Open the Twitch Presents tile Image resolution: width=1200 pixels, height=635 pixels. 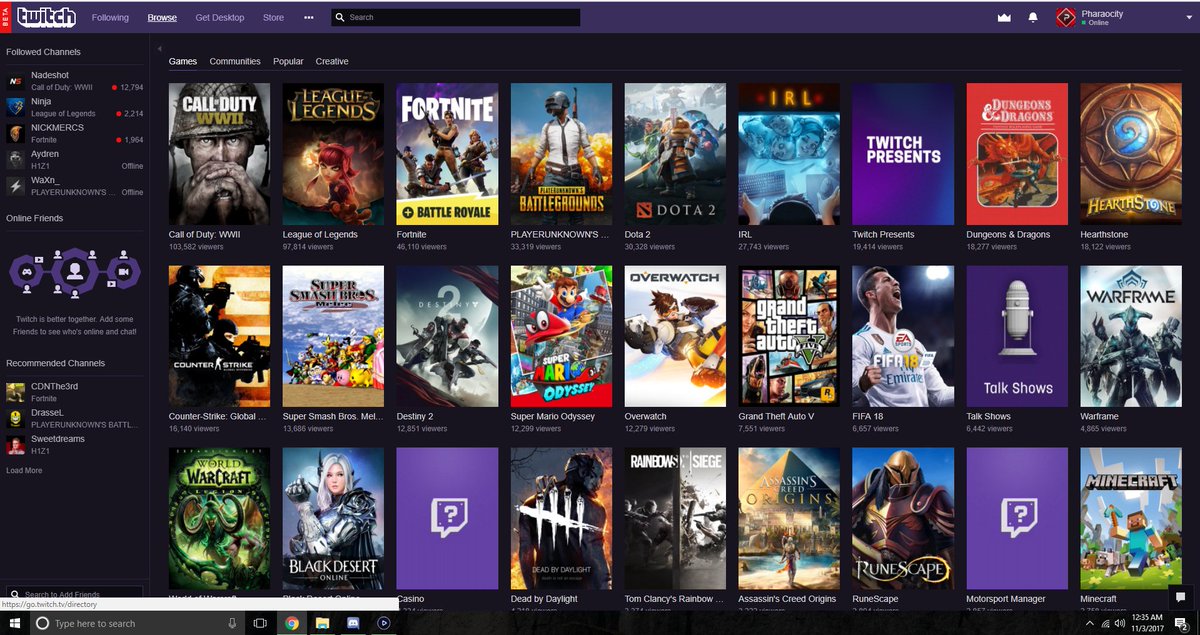(x=903, y=153)
